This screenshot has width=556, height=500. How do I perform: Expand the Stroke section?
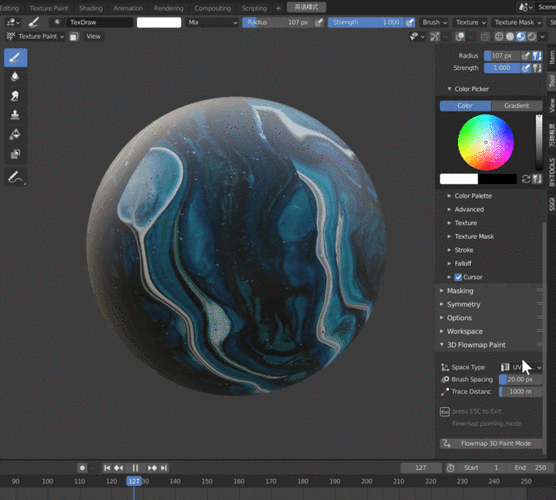(463, 250)
